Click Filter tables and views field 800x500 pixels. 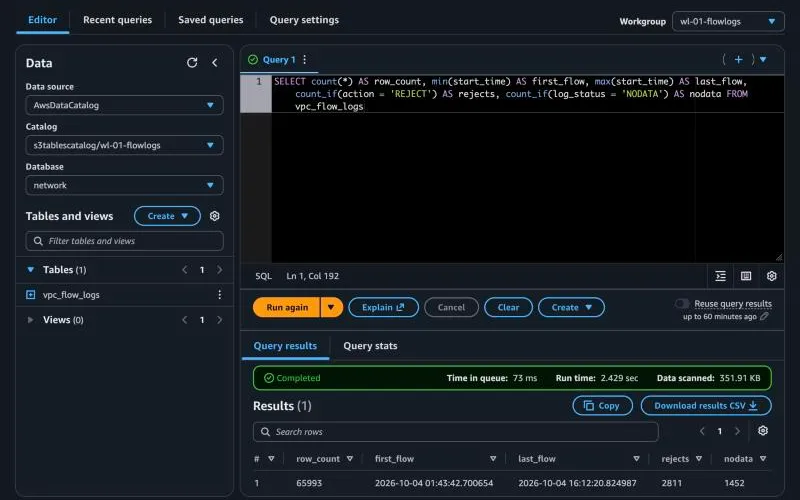click(124, 241)
